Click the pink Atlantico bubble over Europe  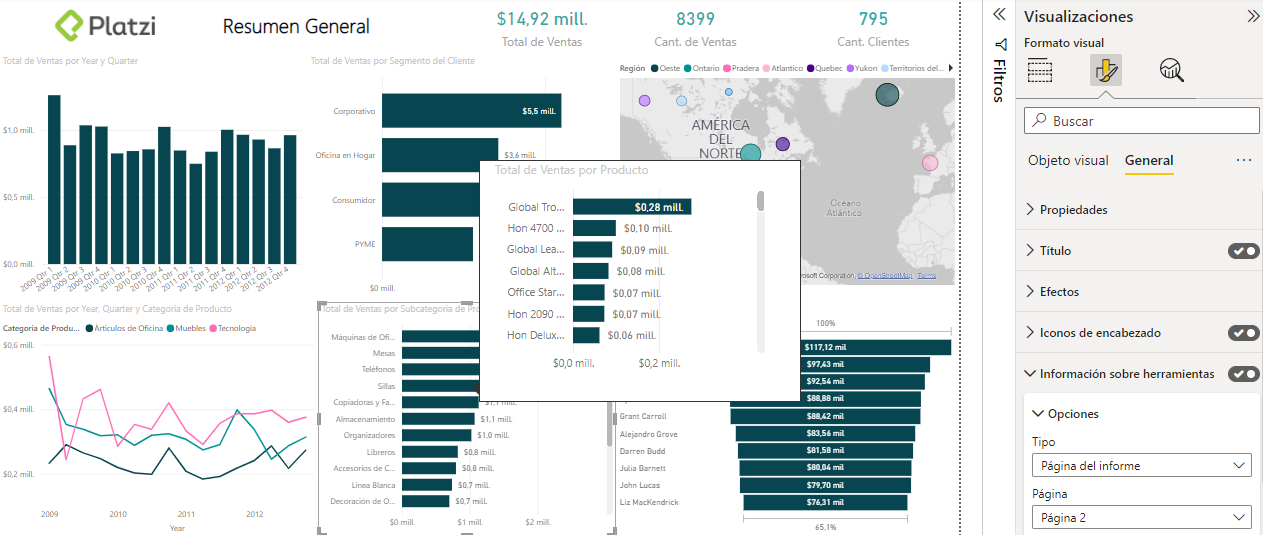point(930,162)
